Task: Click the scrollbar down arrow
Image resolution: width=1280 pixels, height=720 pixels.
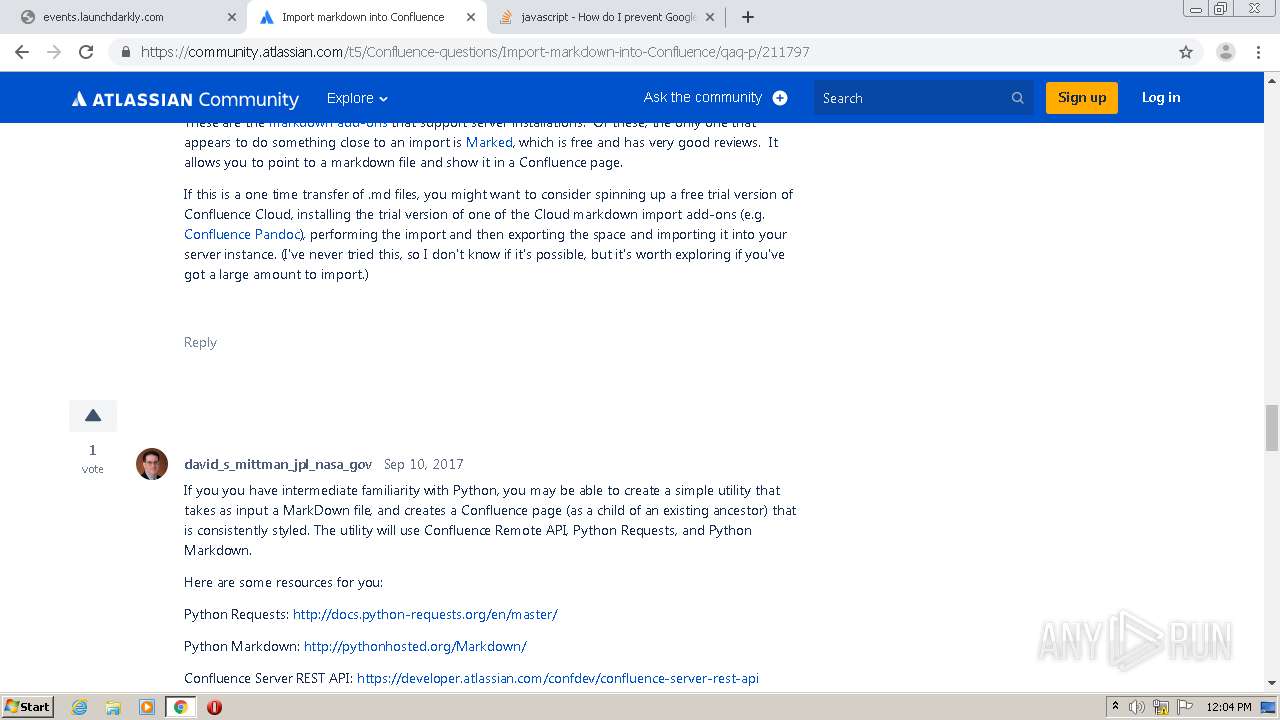Action: [x=1272, y=683]
